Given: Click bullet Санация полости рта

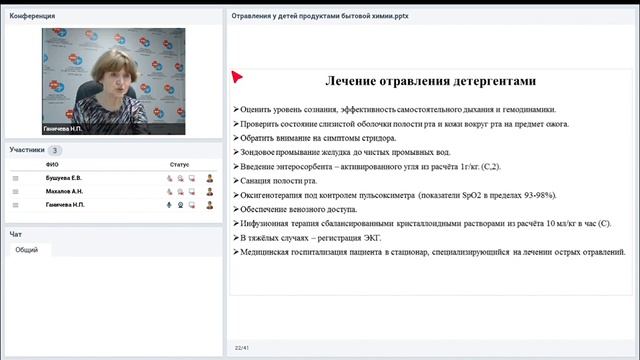Looking at the screenshot, I should [275, 181].
